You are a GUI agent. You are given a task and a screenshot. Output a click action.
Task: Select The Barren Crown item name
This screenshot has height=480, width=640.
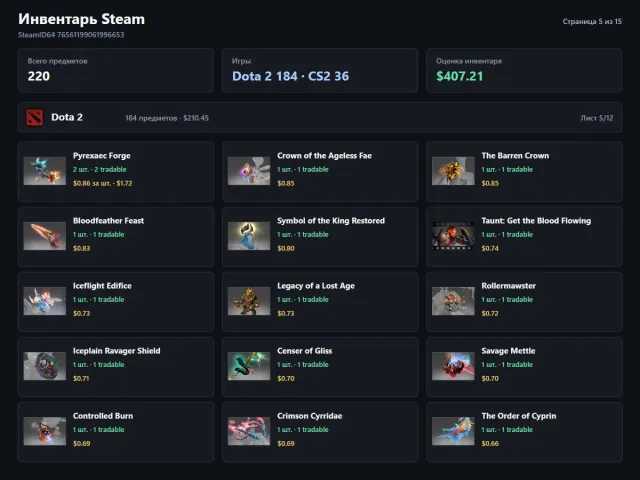coord(515,156)
